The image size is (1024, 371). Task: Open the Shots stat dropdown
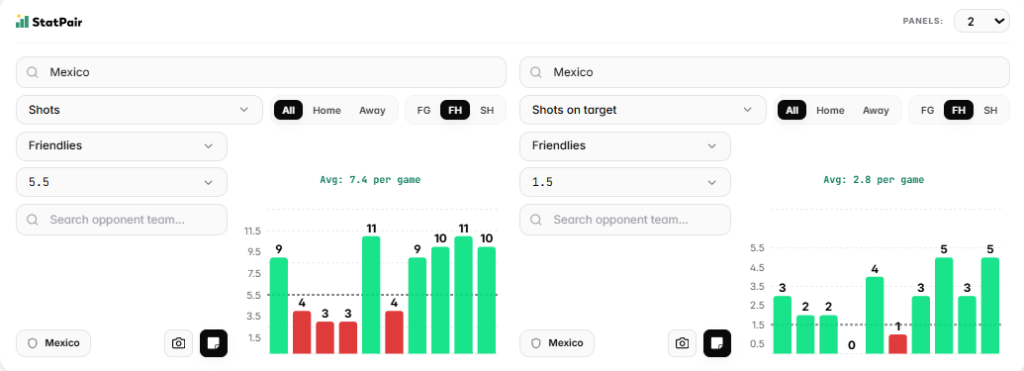click(x=139, y=110)
